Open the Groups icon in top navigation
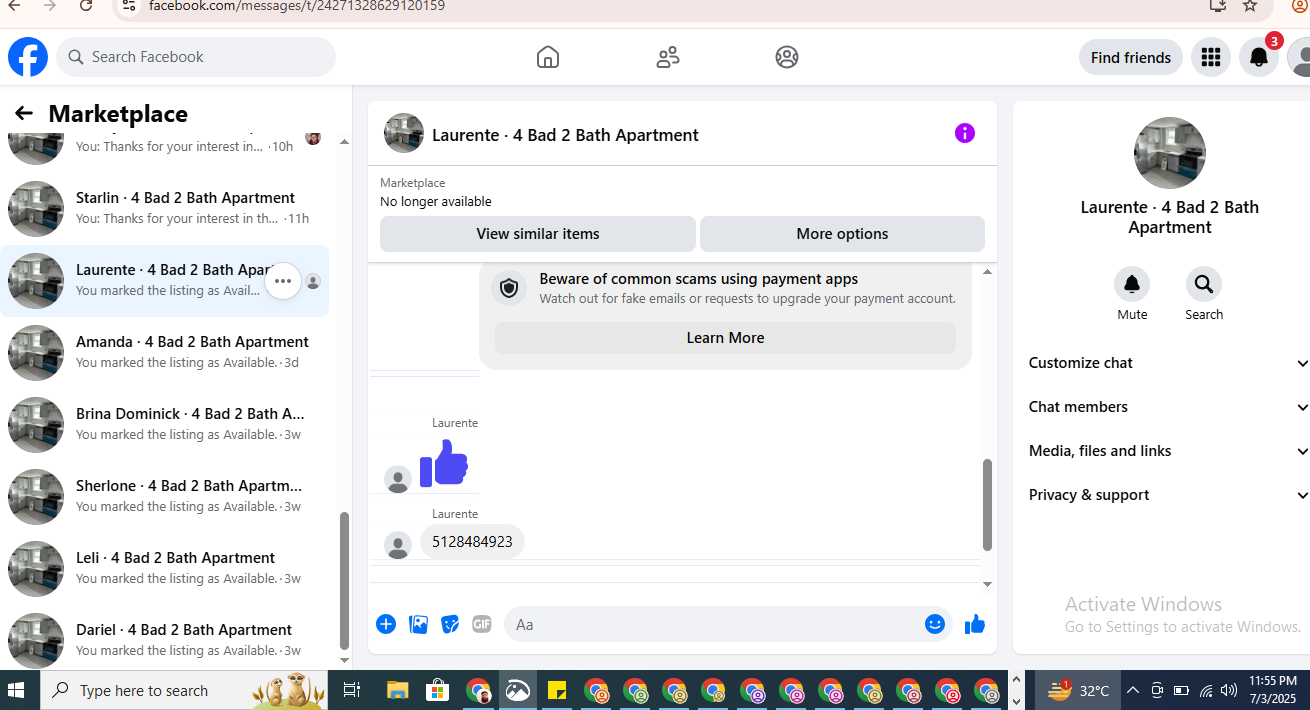 (x=787, y=57)
